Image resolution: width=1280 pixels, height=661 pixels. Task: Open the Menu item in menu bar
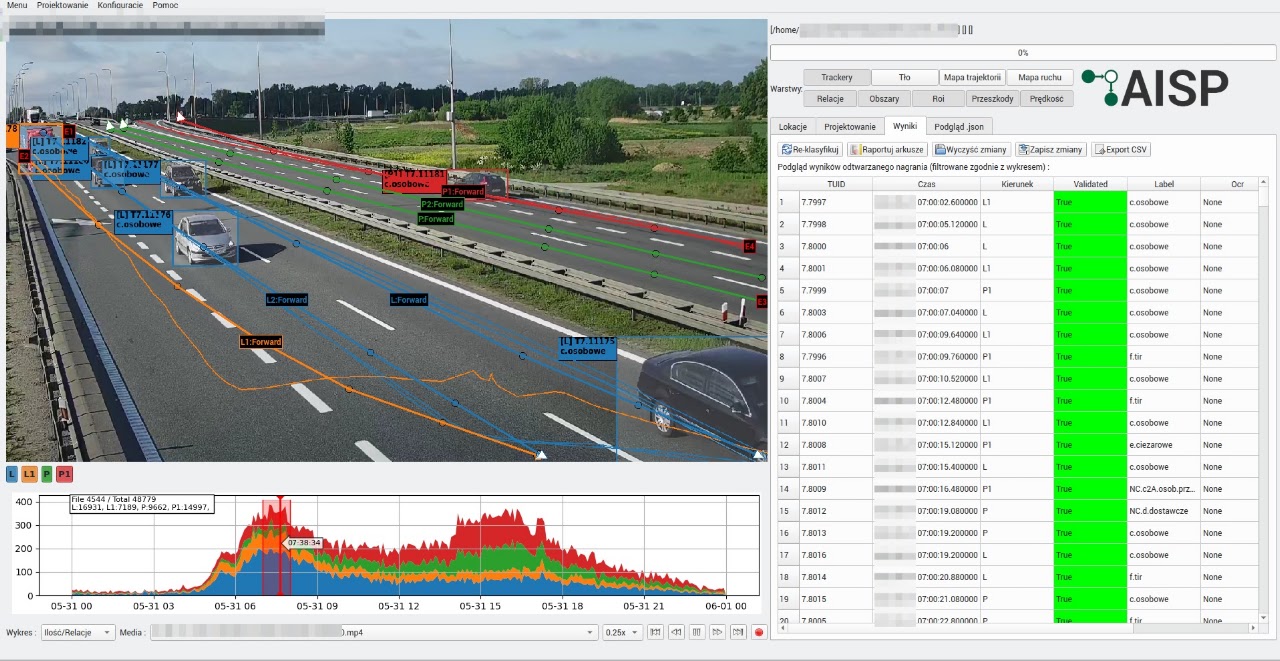(17, 6)
